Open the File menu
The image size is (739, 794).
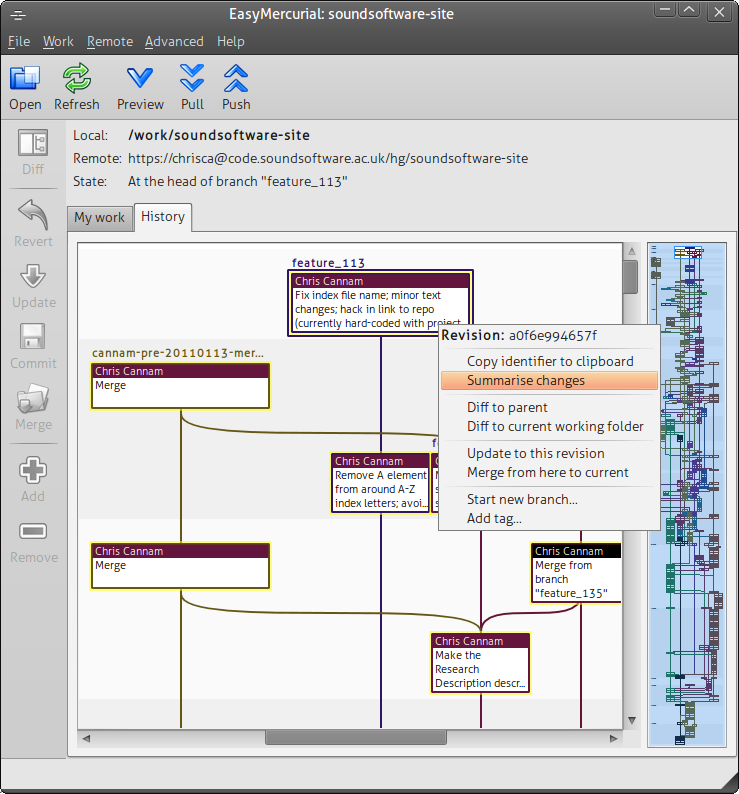(19, 42)
